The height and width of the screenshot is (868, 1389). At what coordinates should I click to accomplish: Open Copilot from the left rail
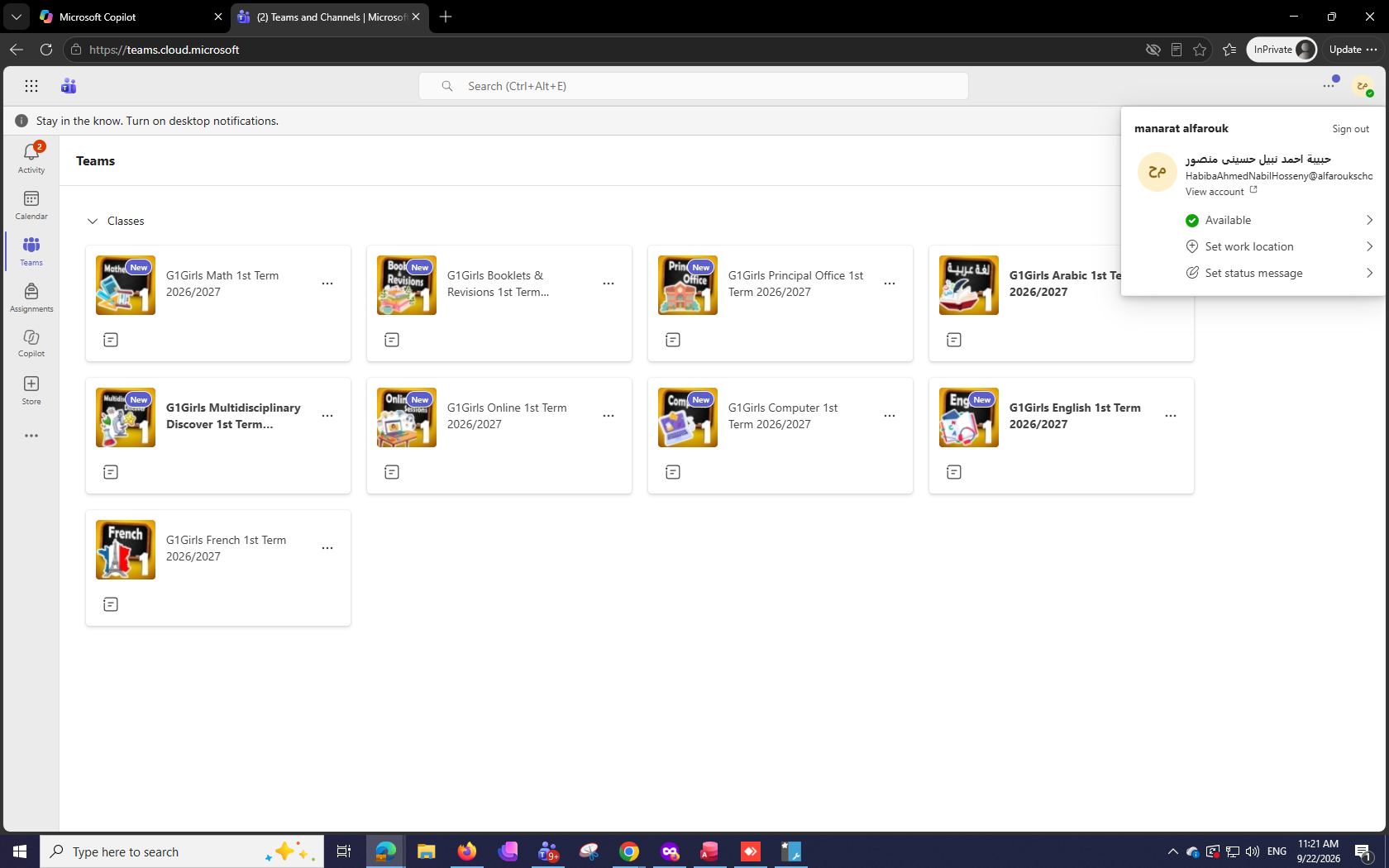coord(31,343)
